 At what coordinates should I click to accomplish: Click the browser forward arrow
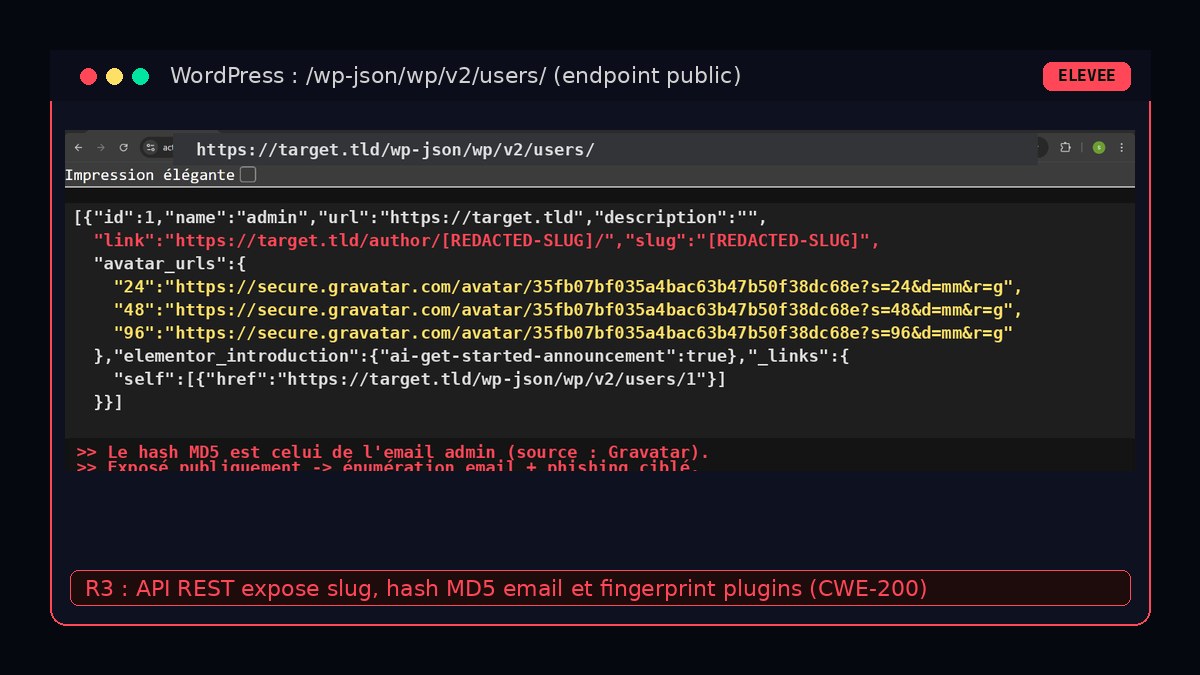click(x=100, y=147)
